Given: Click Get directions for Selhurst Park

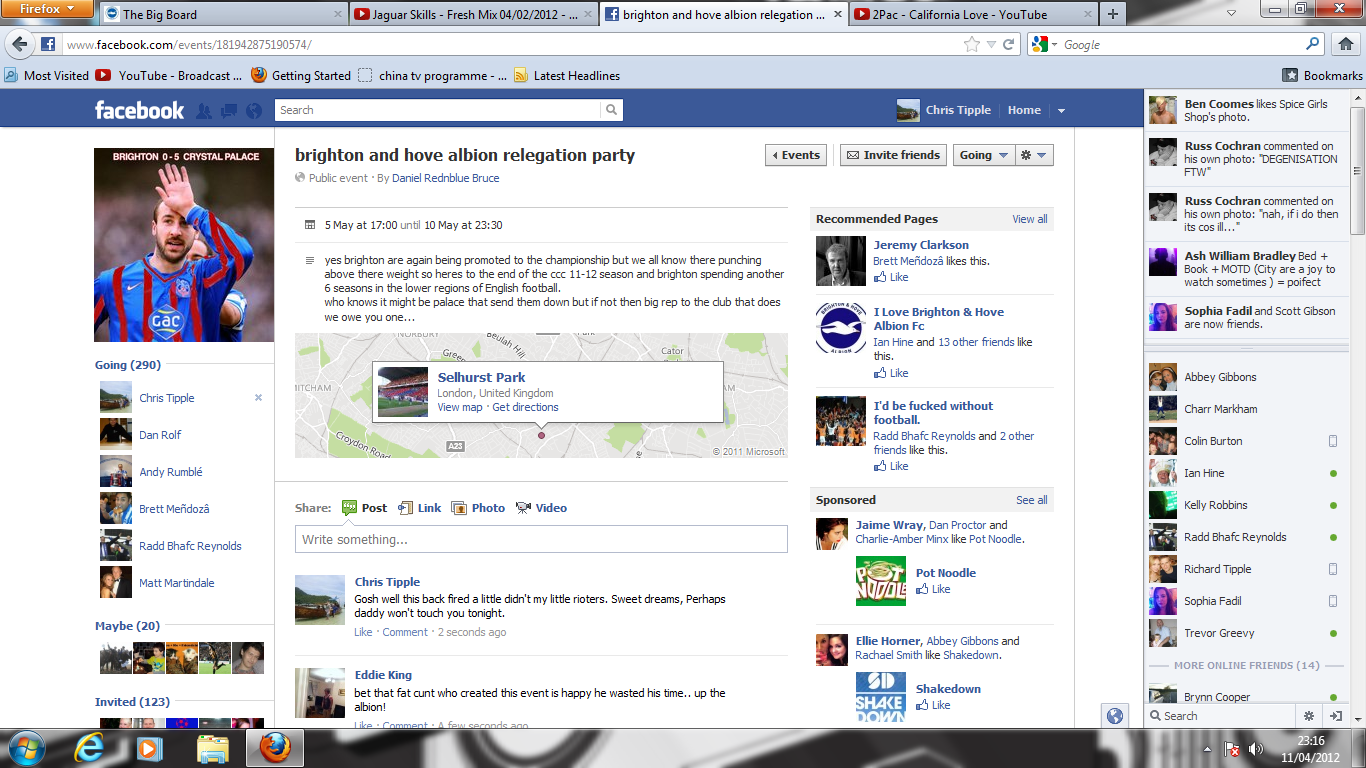Looking at the screenshot, I should (x=525, y=407).
